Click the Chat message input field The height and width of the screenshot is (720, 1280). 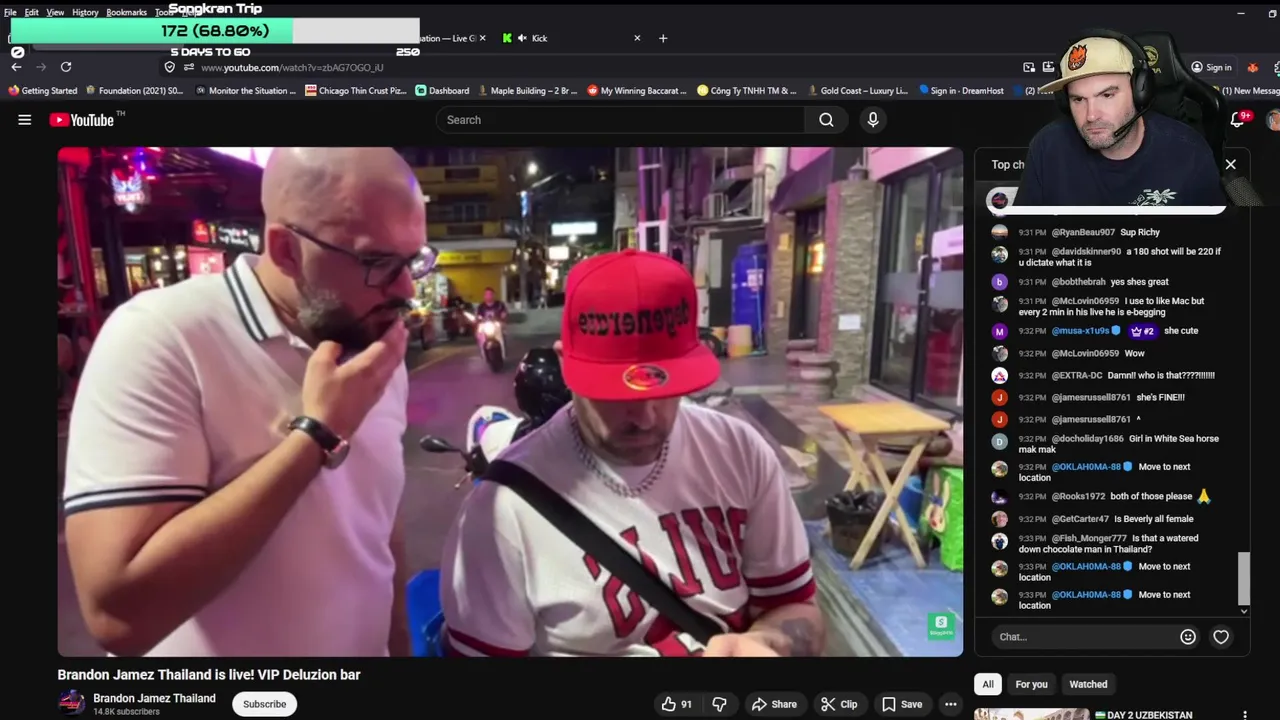pyautogui.click(x=1085, y=637)
